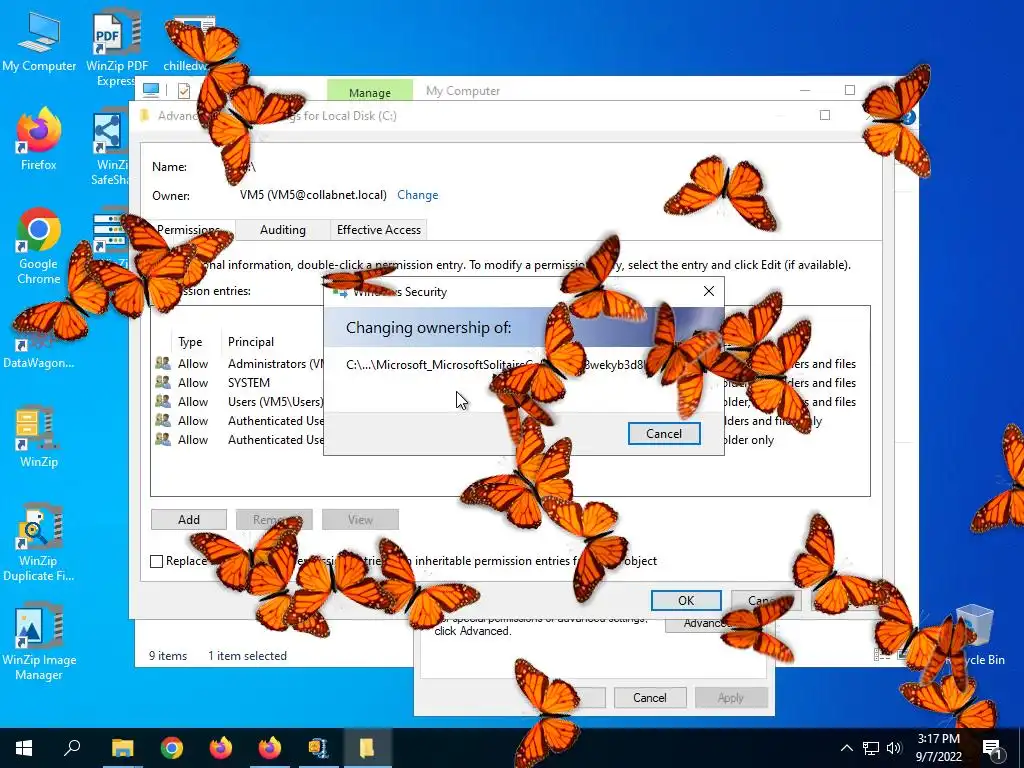The image size is (1024, 768).
Task: Open My Computer desktop icon
Action: coord(39,42)
